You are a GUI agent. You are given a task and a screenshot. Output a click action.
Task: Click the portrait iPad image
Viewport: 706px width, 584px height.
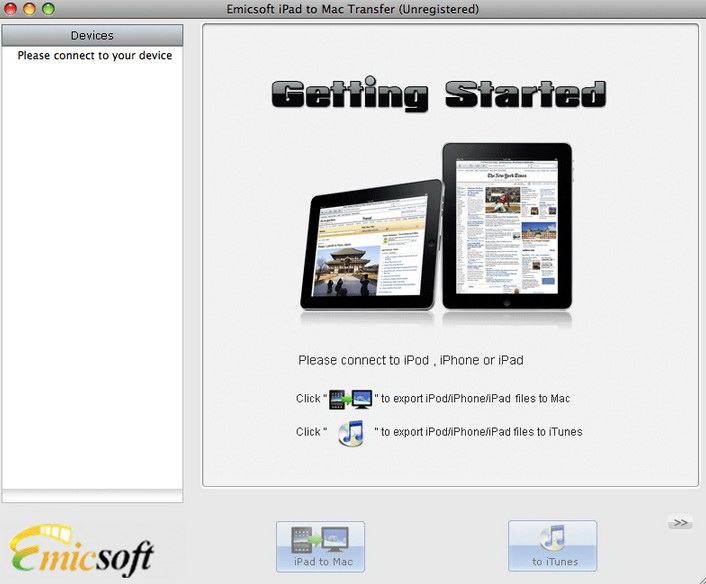507,226
